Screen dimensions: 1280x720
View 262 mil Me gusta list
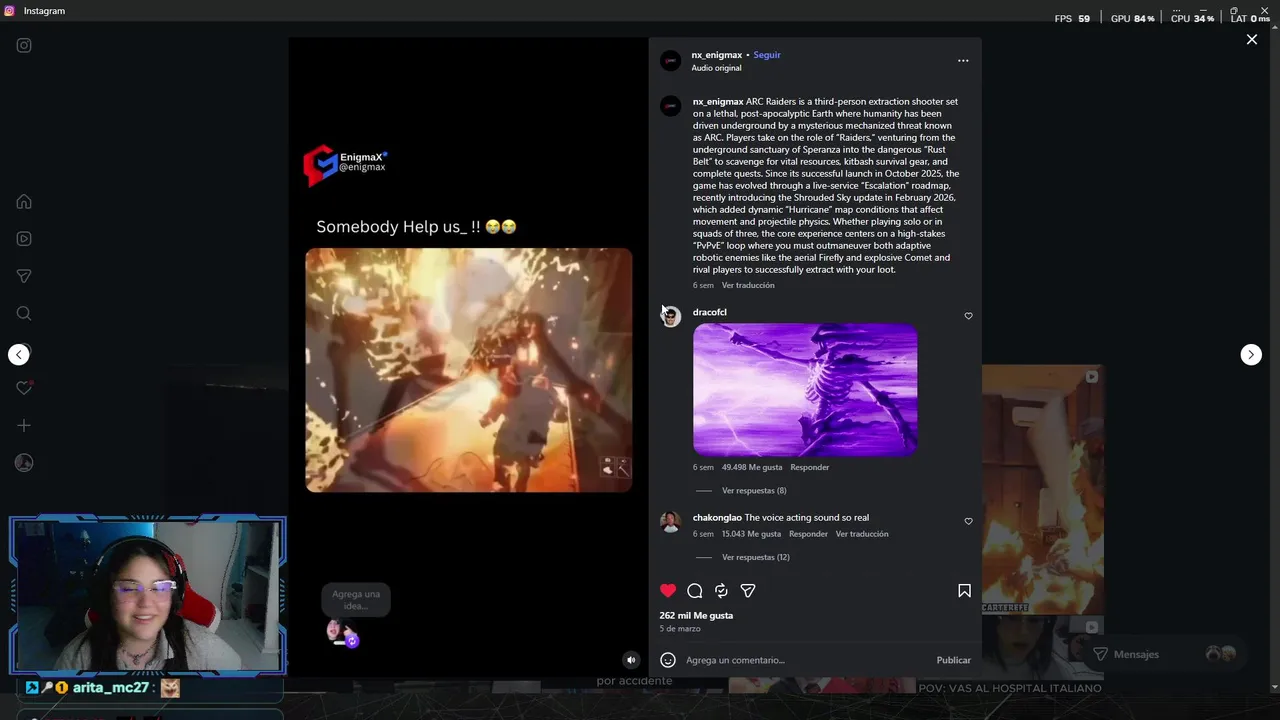point(696,616)
